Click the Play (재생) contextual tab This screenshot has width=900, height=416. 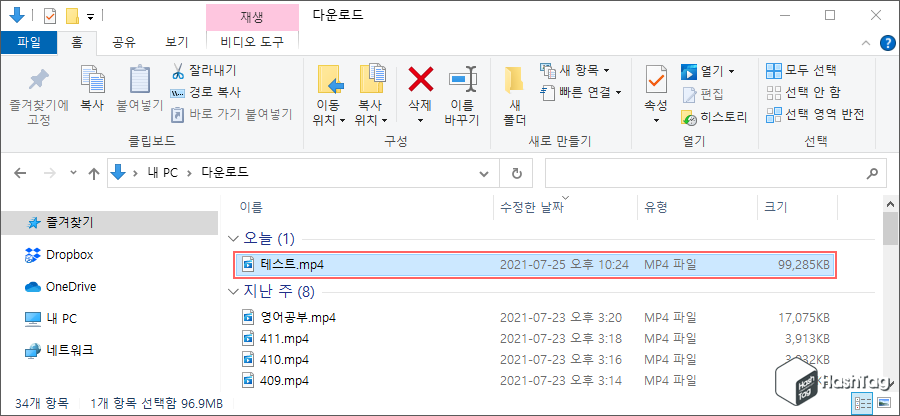pos(252,16)
